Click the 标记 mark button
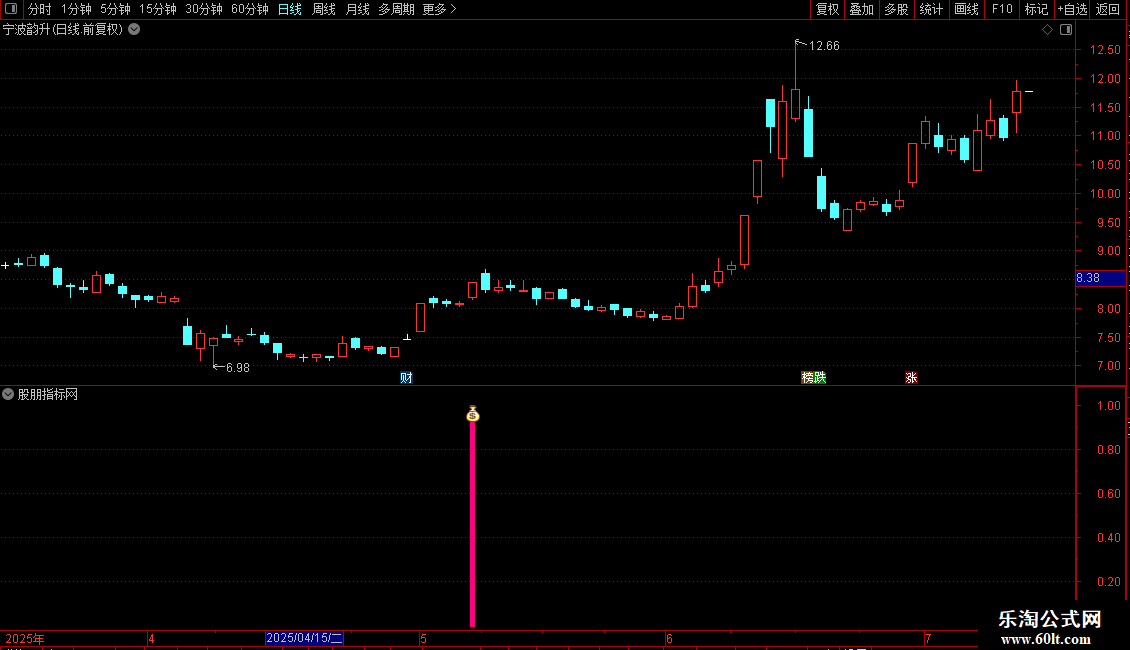The height and width of the screenshot is (650, 1130). tap(1036, 9)
